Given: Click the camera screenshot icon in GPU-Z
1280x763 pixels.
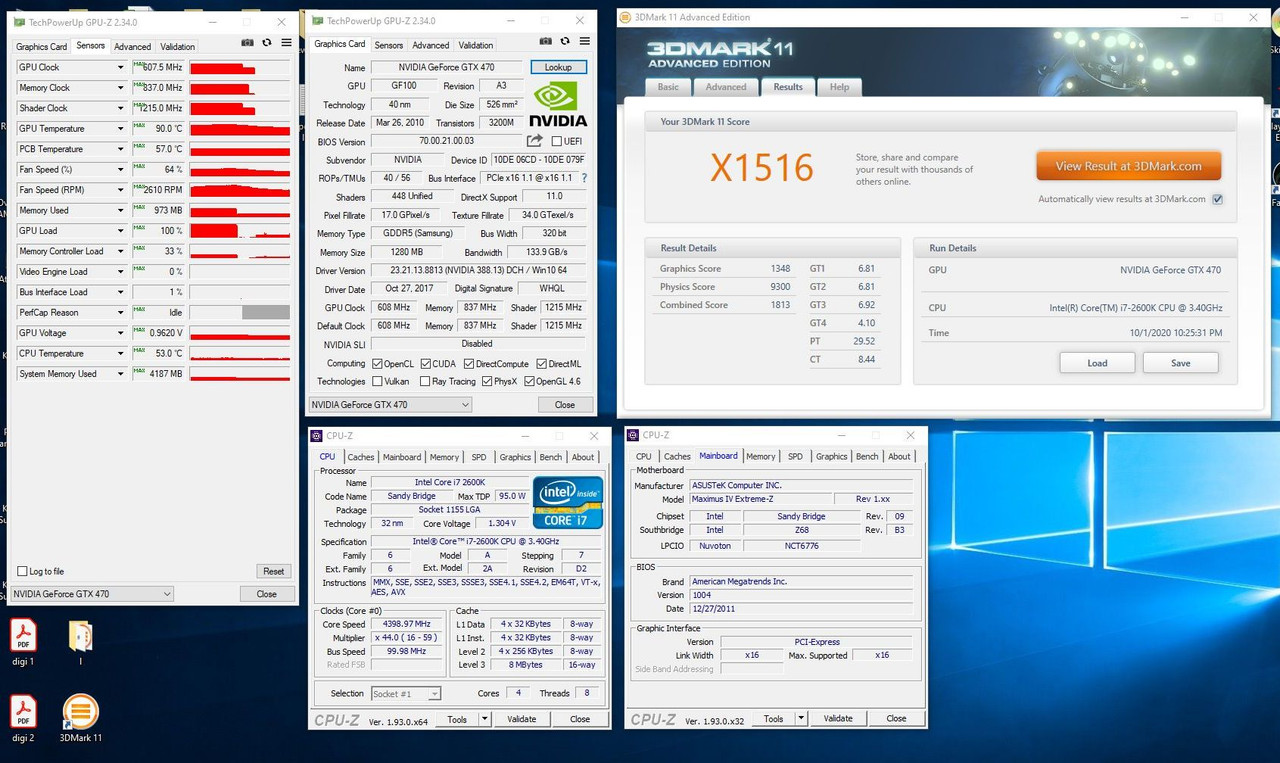Looking at the screenshot, I should [546, 41].
